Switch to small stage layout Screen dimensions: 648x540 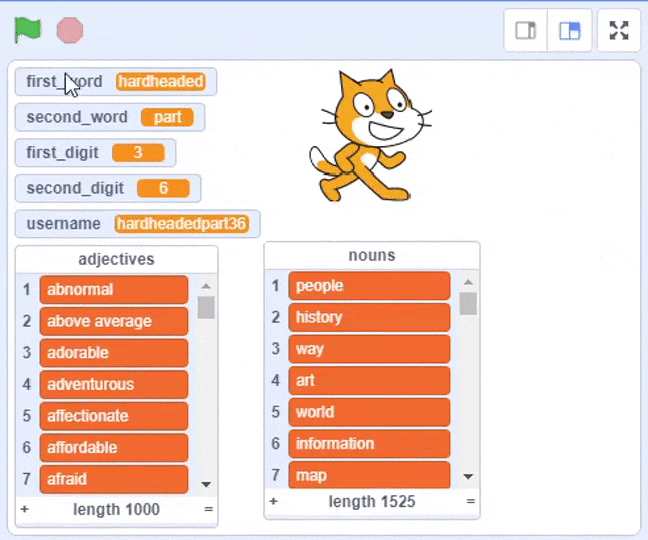click(x=526, y=30)
